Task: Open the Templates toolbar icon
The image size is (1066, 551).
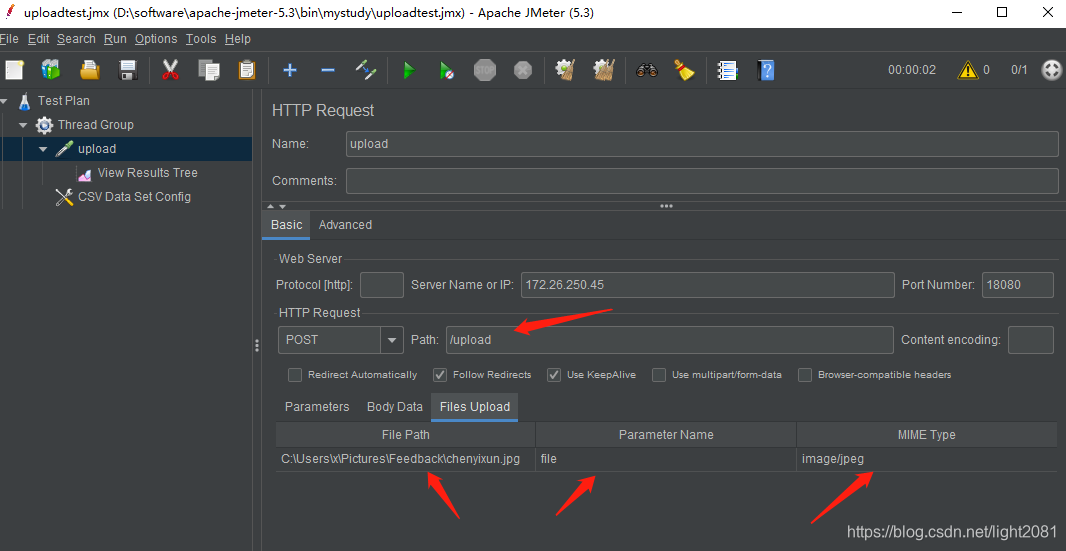Action: pos(51,69)
